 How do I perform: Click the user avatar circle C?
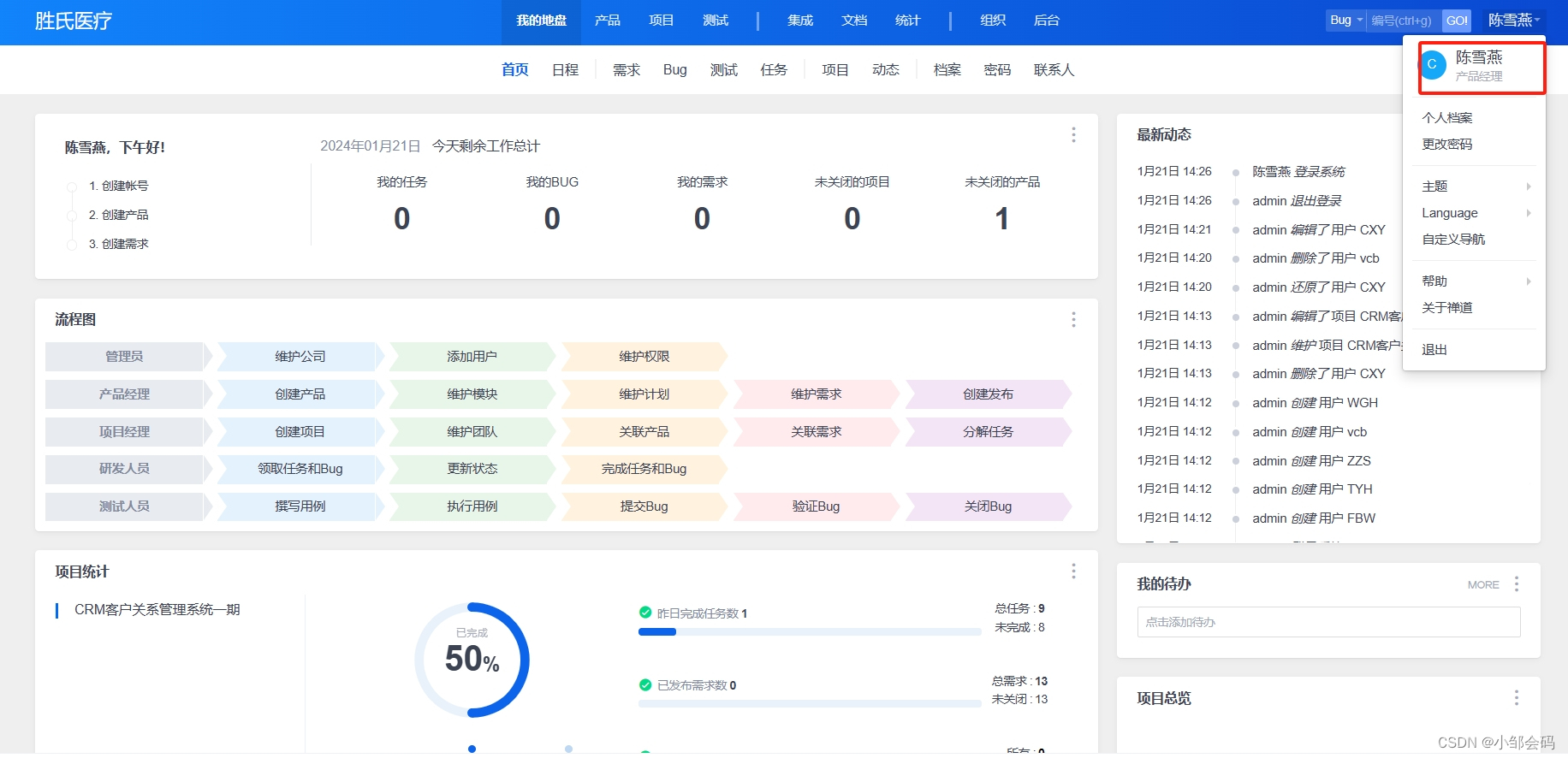pyautogui.click(x=1432, y=64)
